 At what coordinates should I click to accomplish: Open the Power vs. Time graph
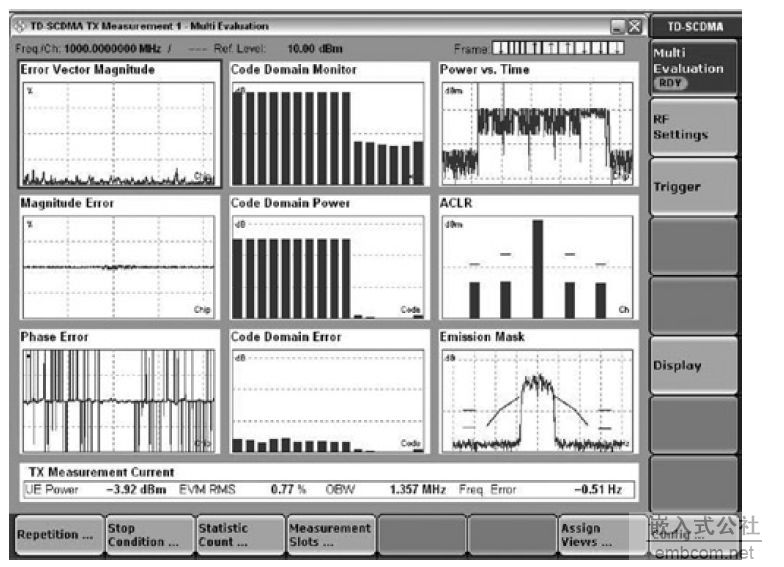point(538,124)
